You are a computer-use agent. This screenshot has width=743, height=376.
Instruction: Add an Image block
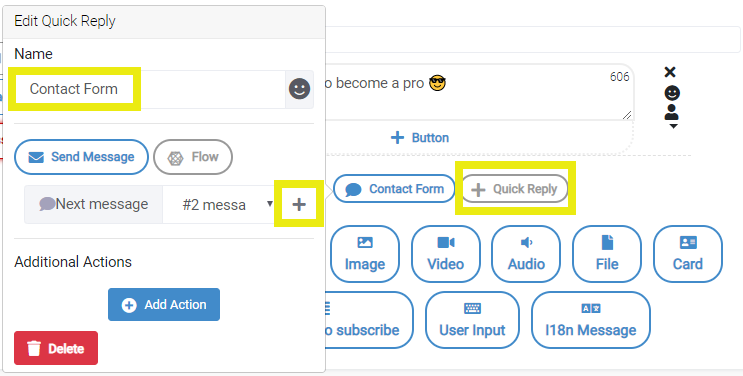click(x=364, y=254)
